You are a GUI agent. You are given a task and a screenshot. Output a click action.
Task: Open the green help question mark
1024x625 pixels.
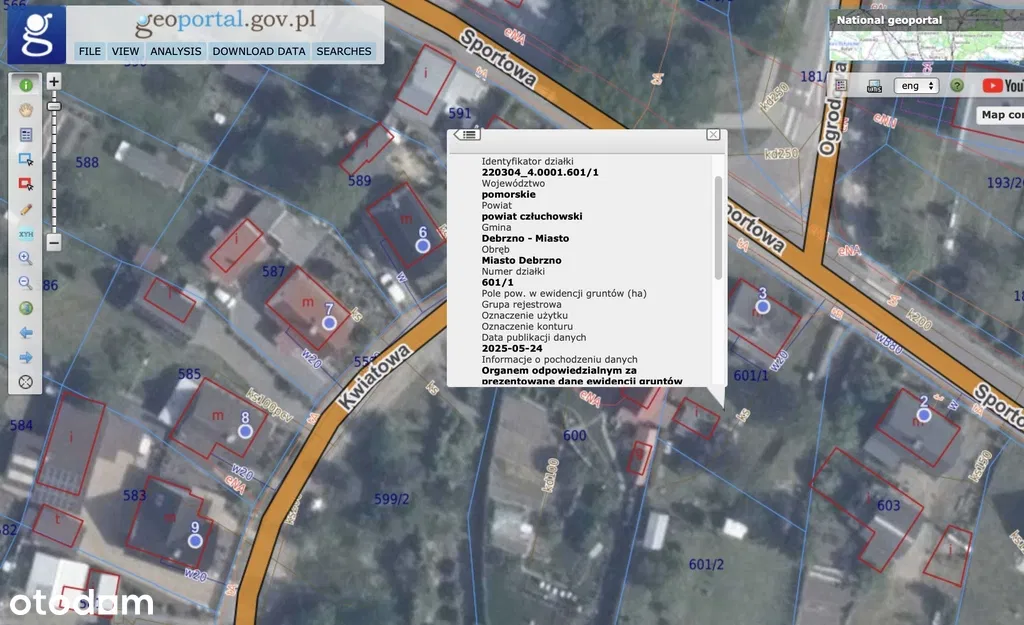pos(957,86)
